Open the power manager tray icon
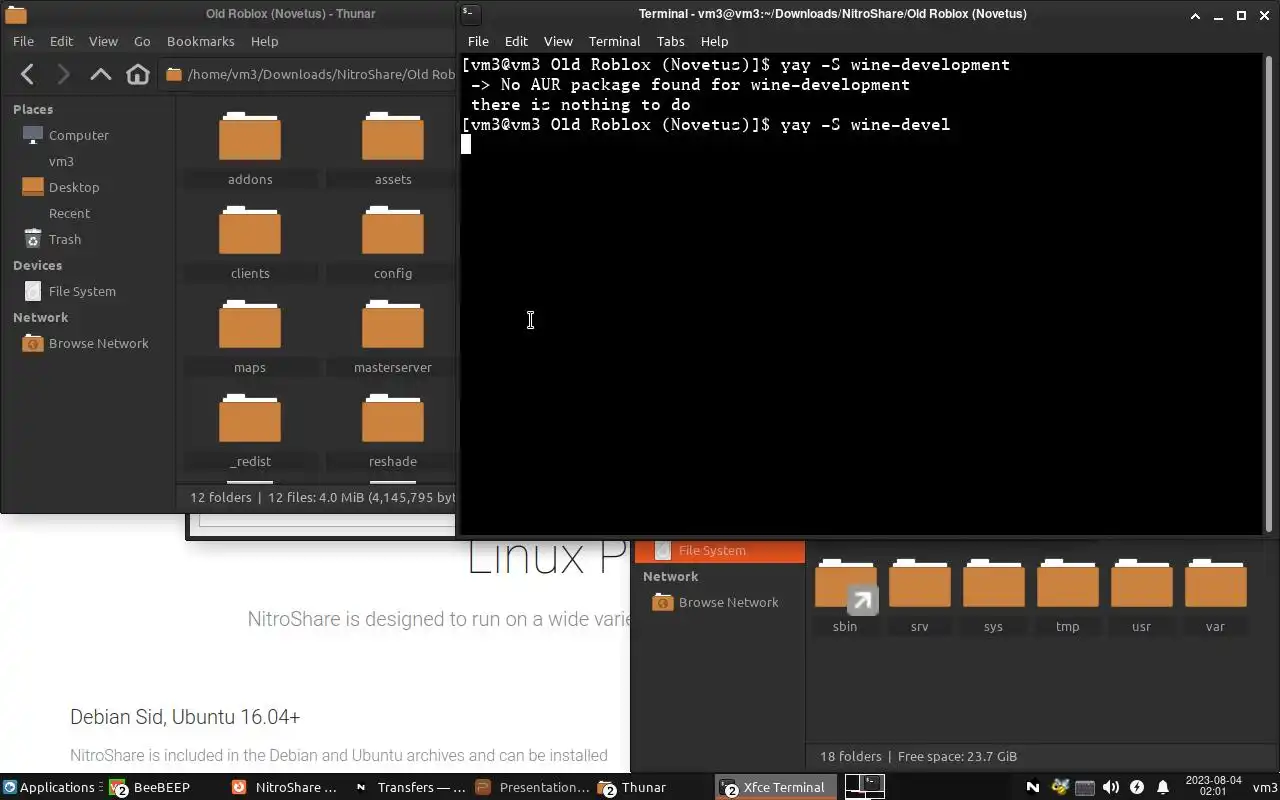The height and width of the screenshot is (800, 1280). [1137, 787]
